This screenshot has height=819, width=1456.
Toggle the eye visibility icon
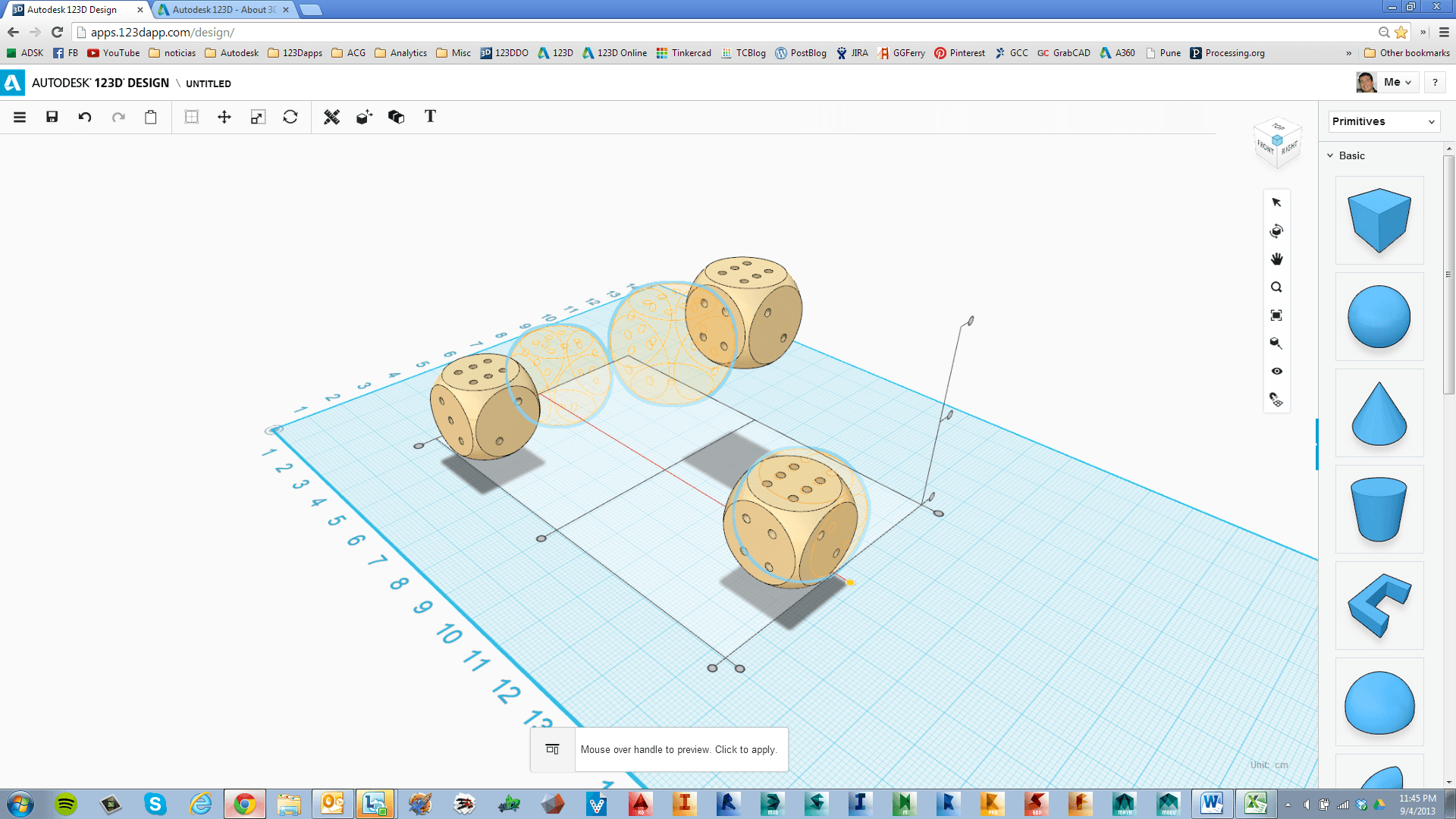coord(1276,372)
